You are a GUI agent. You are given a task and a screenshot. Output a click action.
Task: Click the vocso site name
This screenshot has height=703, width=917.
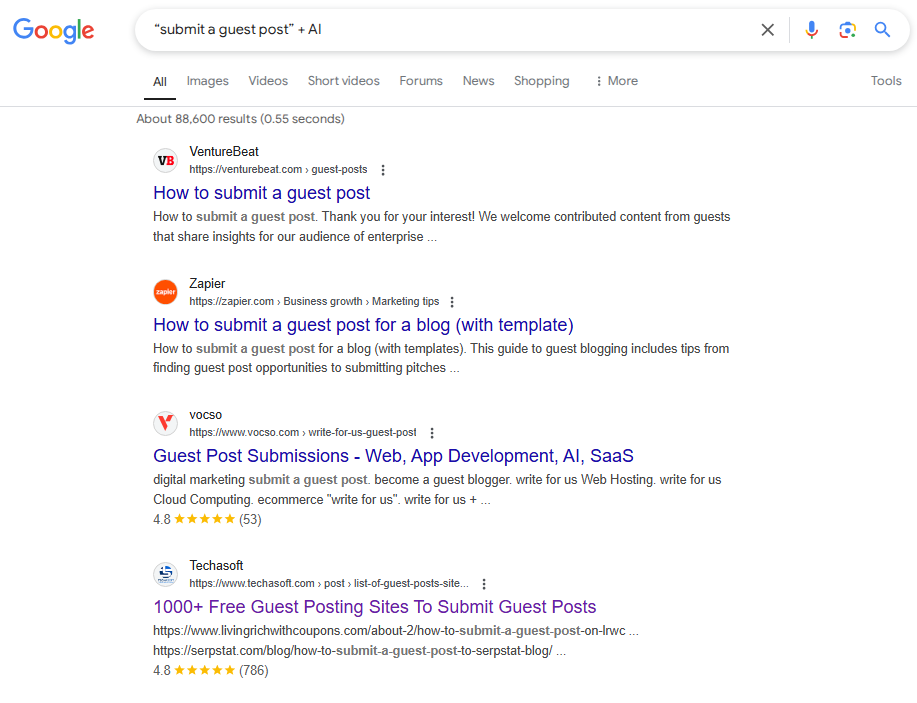[x=205, y=415]
